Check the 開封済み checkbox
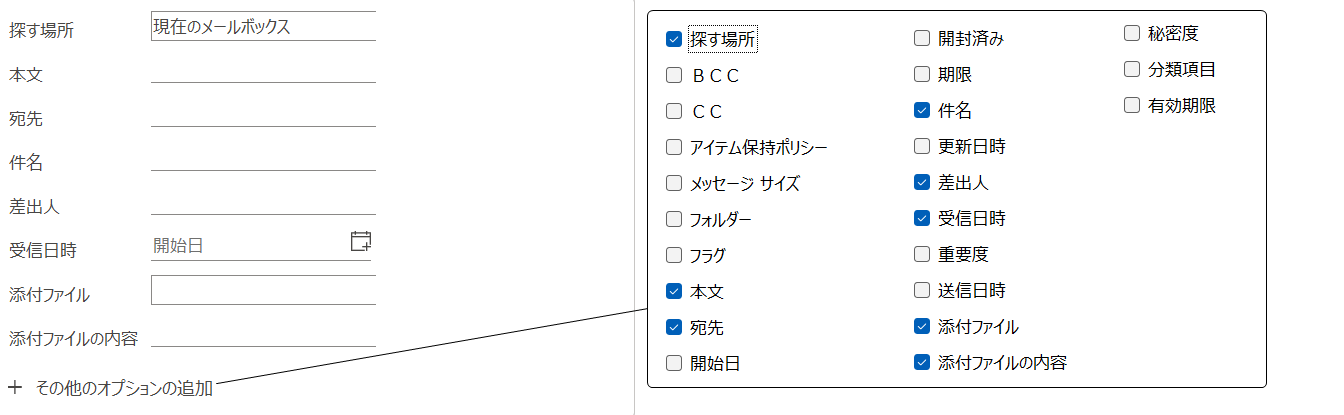 click(x=922, y=39)
